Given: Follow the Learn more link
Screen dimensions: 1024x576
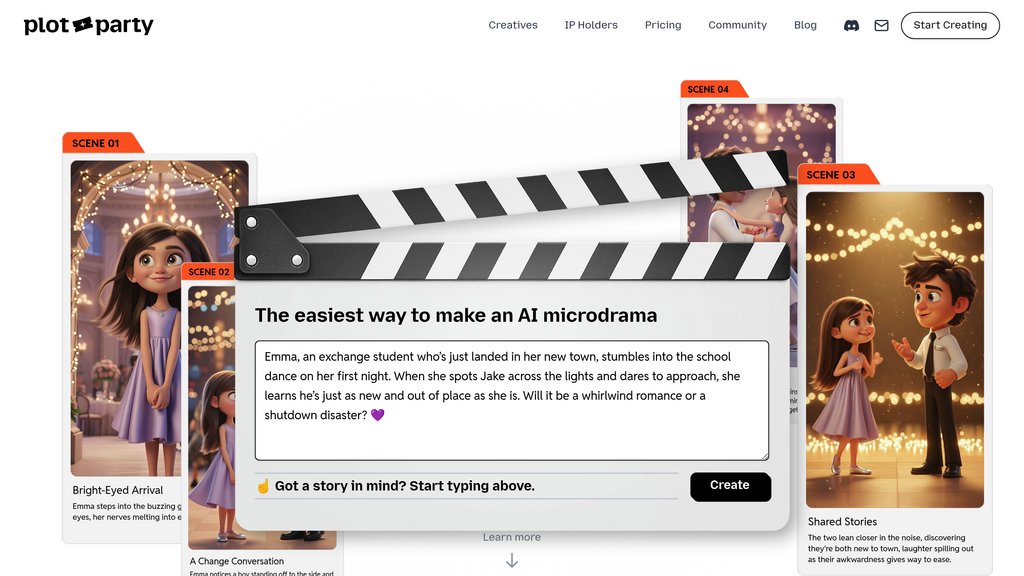Looking at the screenshot, I should (512, 537).
